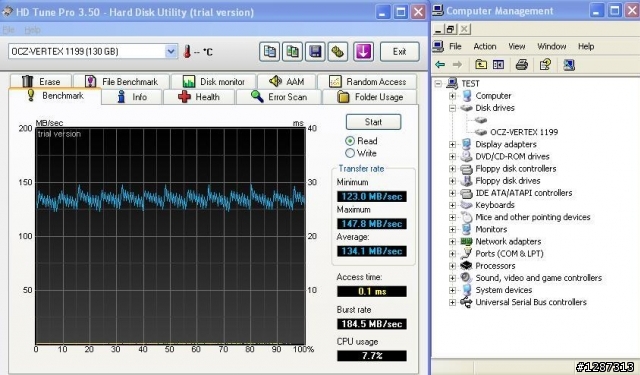Image resolution: width=640 pixels, height=375 pixels.
Task: Switch to the Erase tab
Action: coord(41,82)
